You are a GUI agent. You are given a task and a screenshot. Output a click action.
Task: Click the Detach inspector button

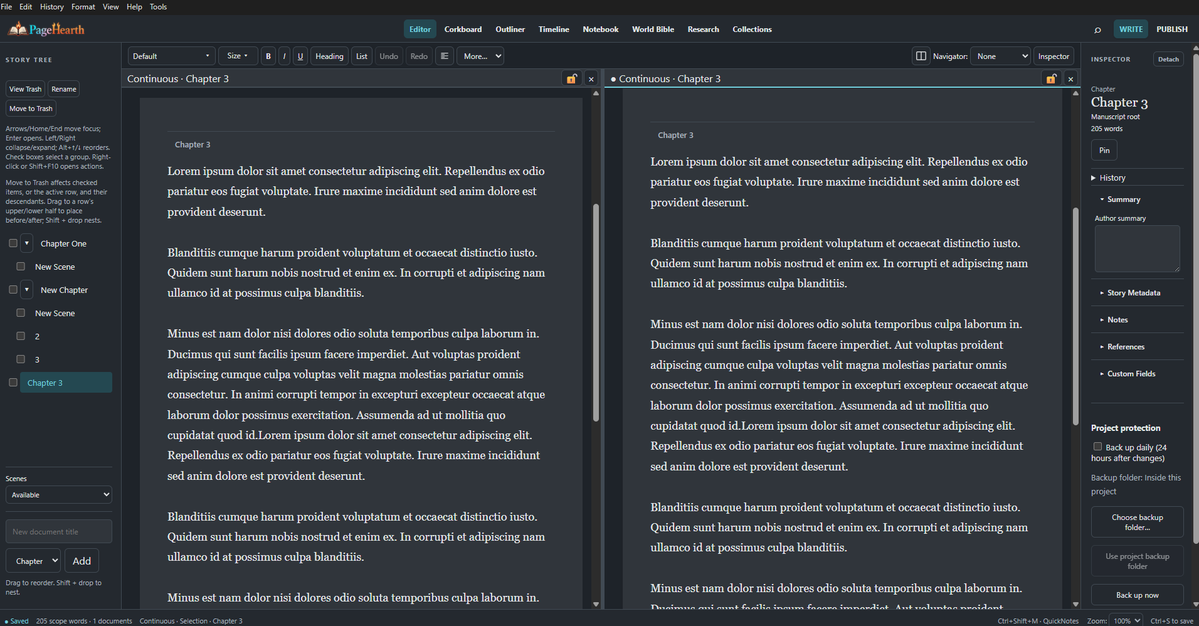(1168, 59)
